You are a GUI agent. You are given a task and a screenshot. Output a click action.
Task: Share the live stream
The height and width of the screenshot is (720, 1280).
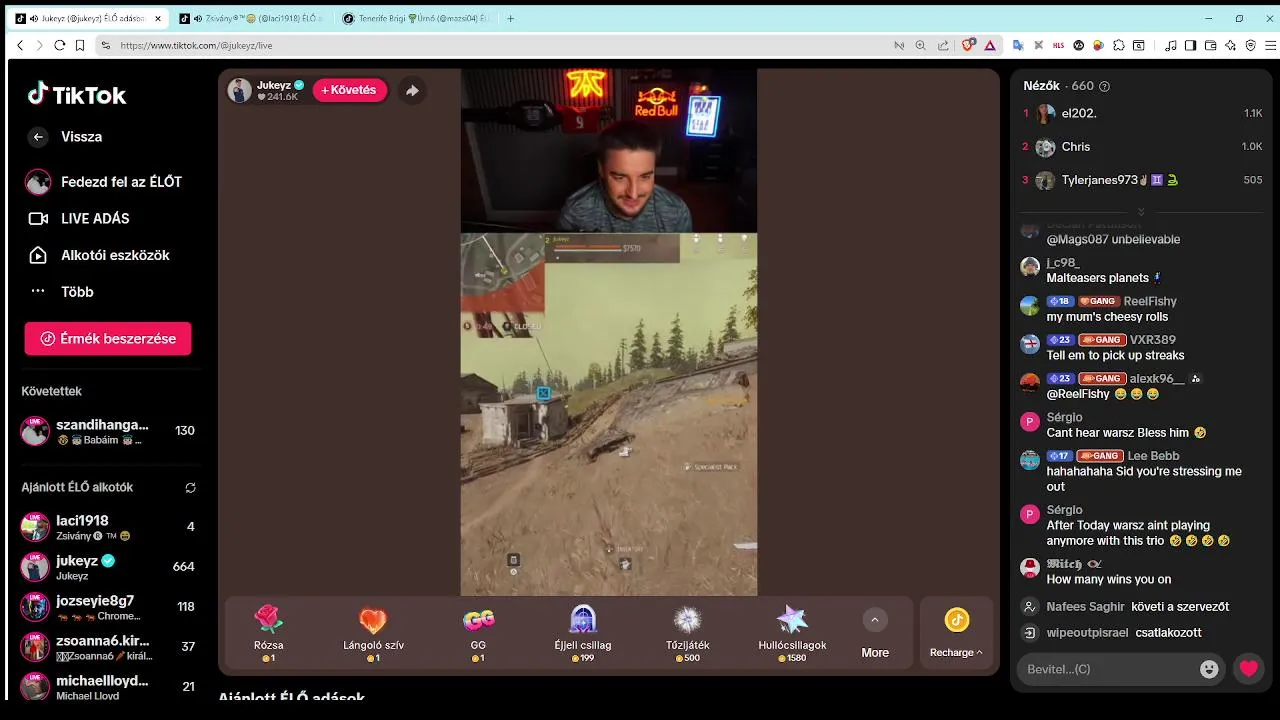click(412, 90)
